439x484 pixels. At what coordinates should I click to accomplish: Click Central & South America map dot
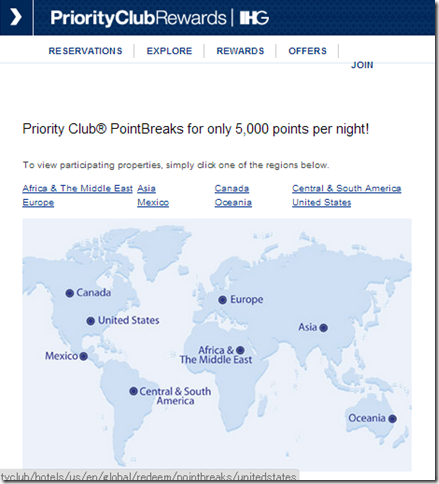(133, 391)
